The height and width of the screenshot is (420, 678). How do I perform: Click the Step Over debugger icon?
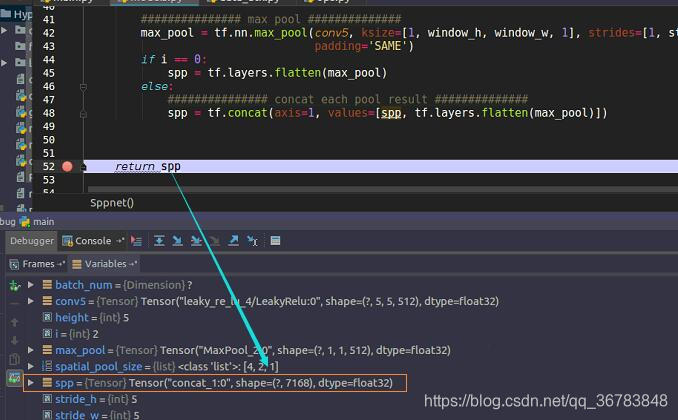tap(159, 240)
